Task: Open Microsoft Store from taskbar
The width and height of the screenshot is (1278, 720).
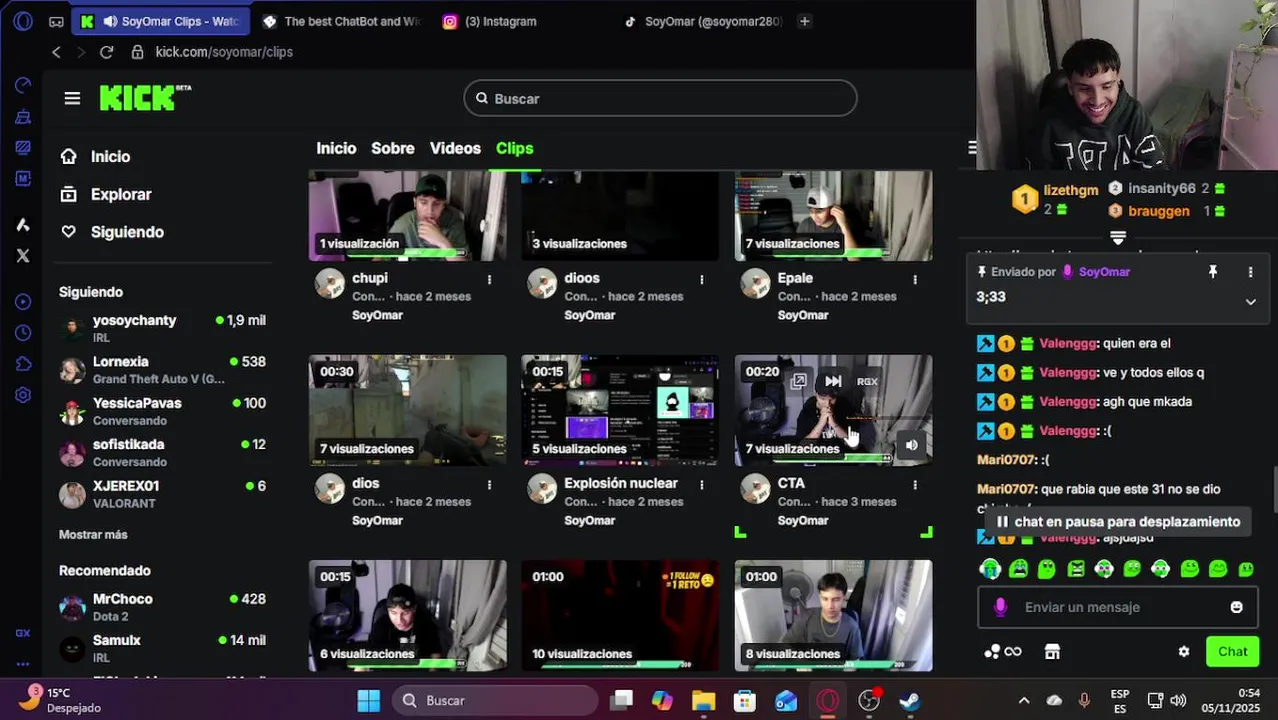Action: point(745,700)
